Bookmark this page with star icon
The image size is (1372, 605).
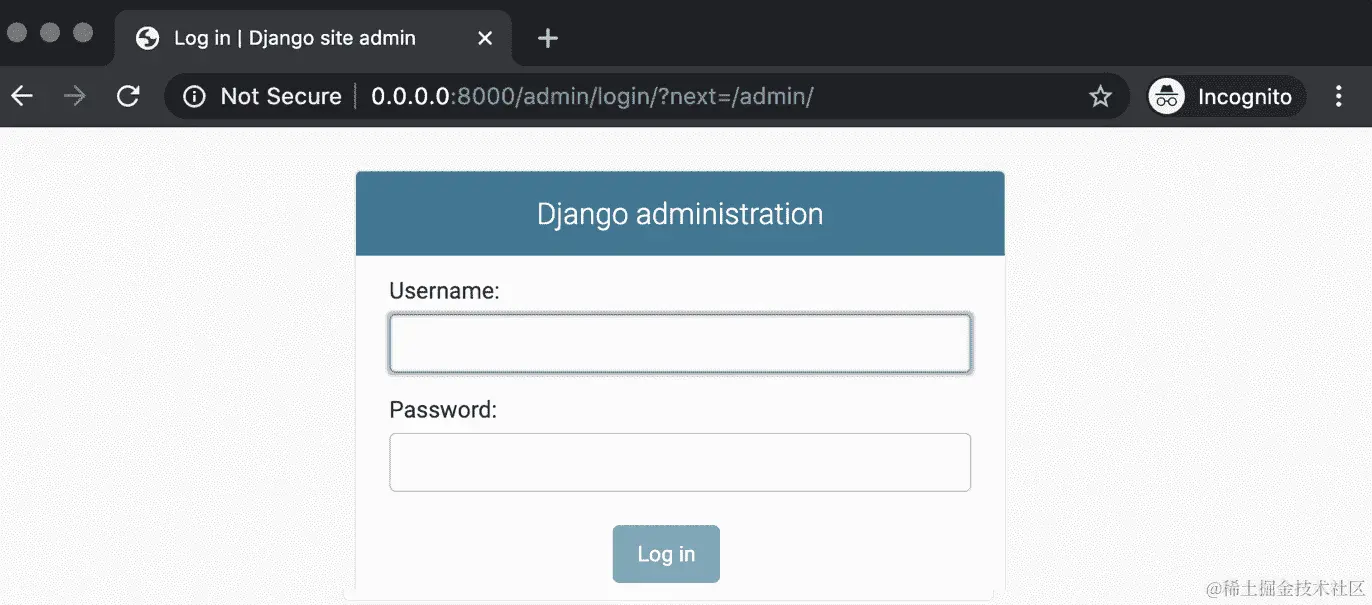(1100, 96)
